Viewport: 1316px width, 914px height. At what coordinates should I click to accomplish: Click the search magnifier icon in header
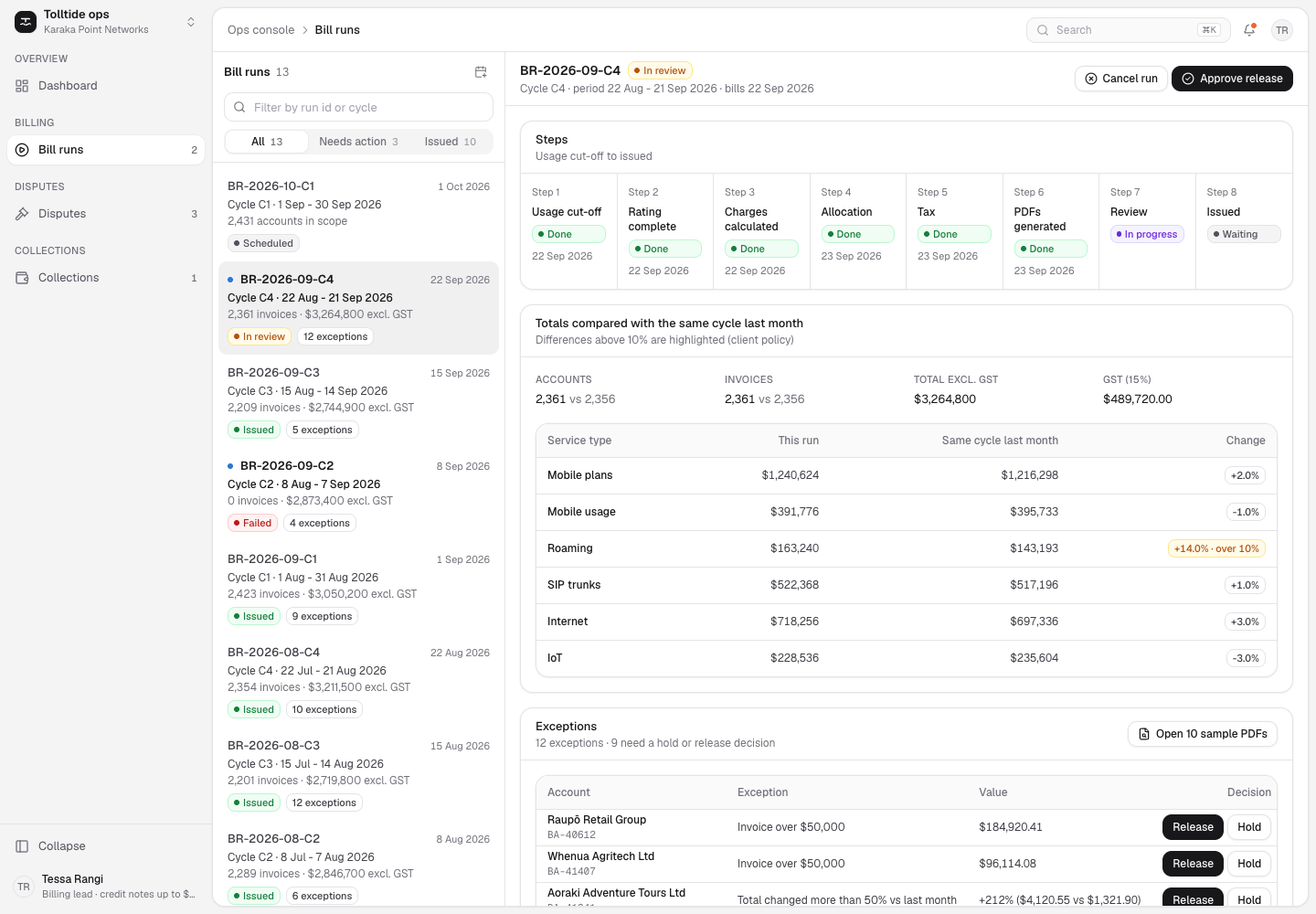pos(1043,30)
